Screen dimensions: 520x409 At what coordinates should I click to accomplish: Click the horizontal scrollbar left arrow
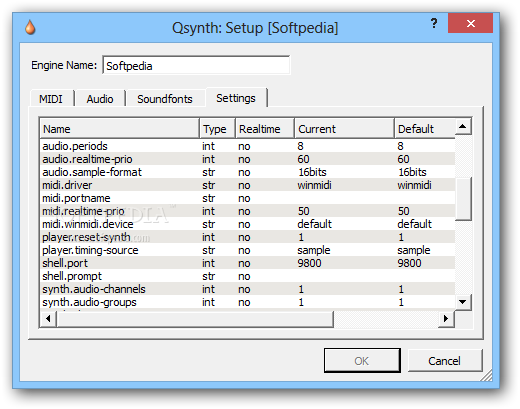48,319
